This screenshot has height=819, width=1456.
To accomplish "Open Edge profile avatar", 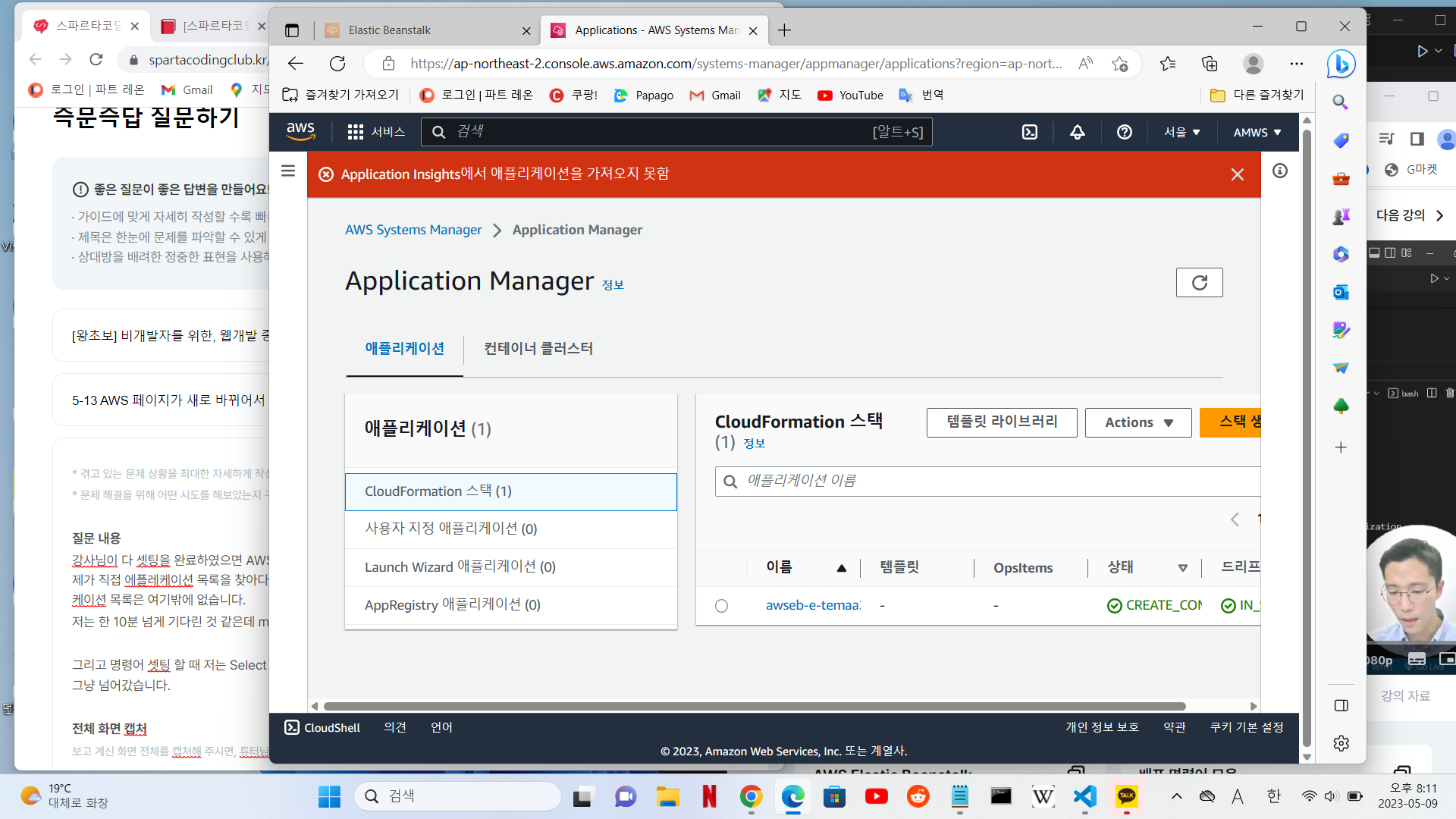I will point(1254,64).
